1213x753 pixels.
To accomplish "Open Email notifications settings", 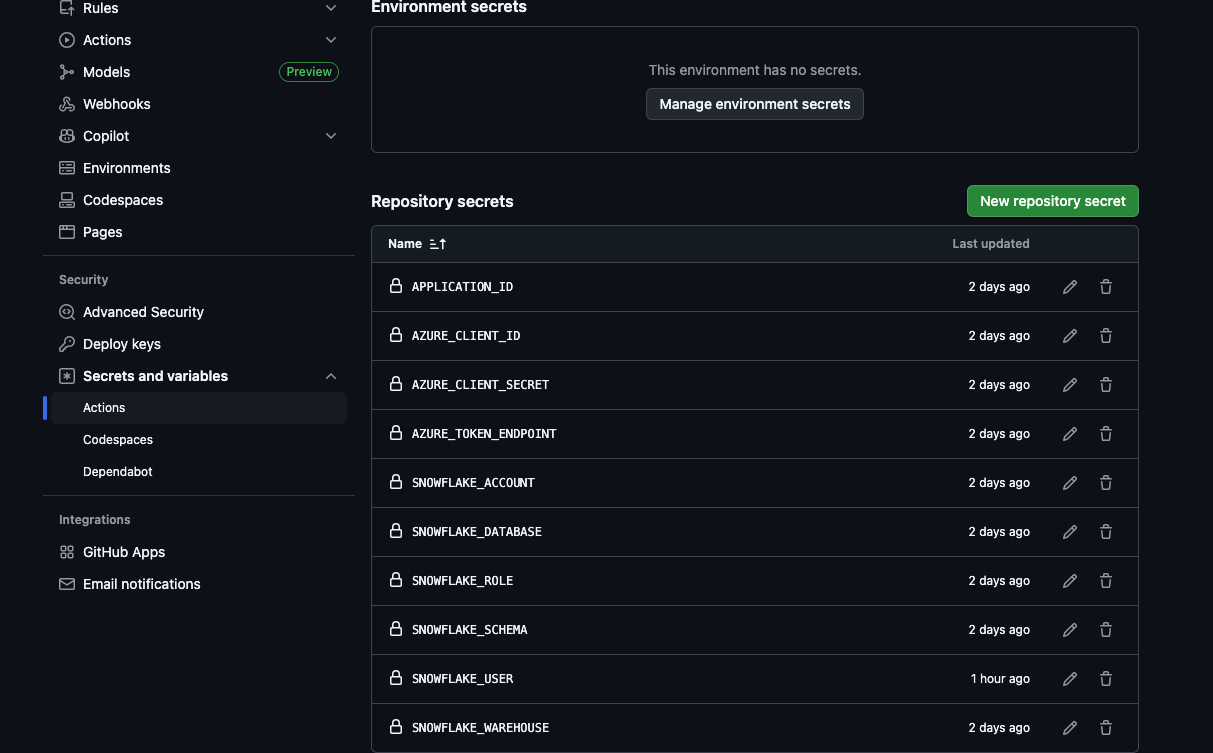I will pyautogui.click(x=141, y=584).
